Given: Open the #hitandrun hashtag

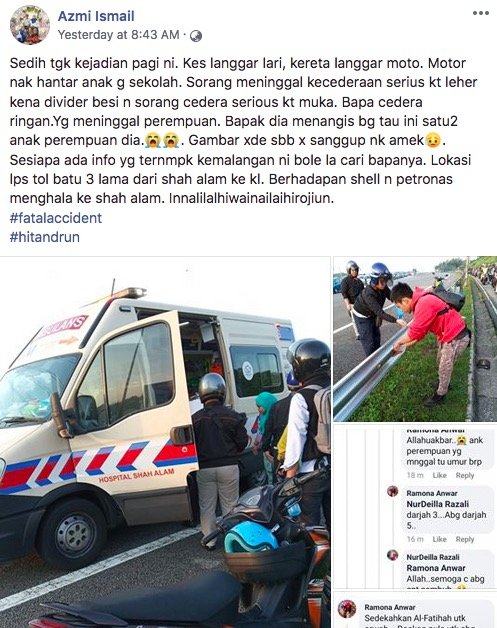Looking at the screenshot, I should [x=44, y=237].
